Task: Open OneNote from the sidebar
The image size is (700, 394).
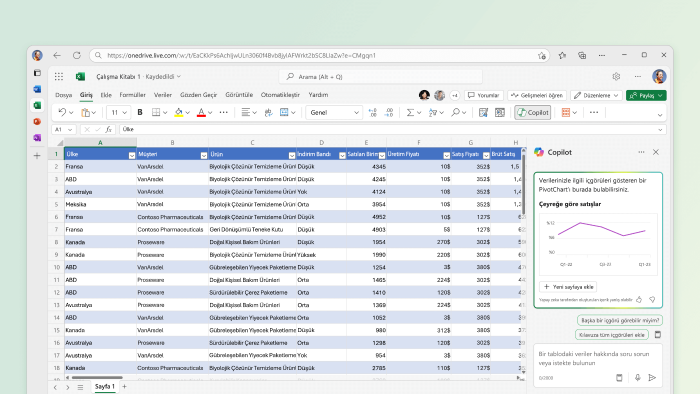Action: (x=37, y=138)
